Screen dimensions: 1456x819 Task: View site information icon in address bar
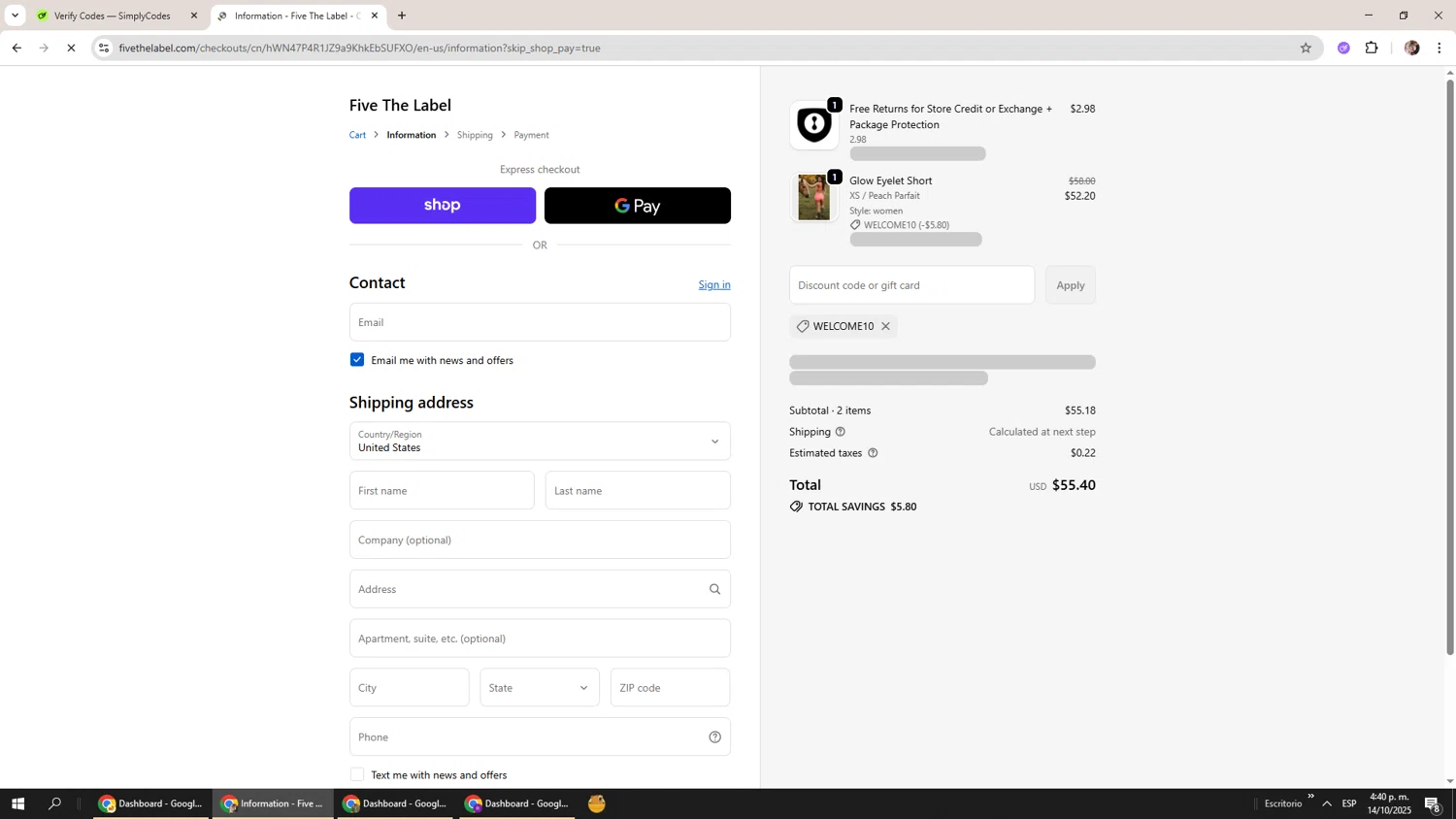coord(104,48)
